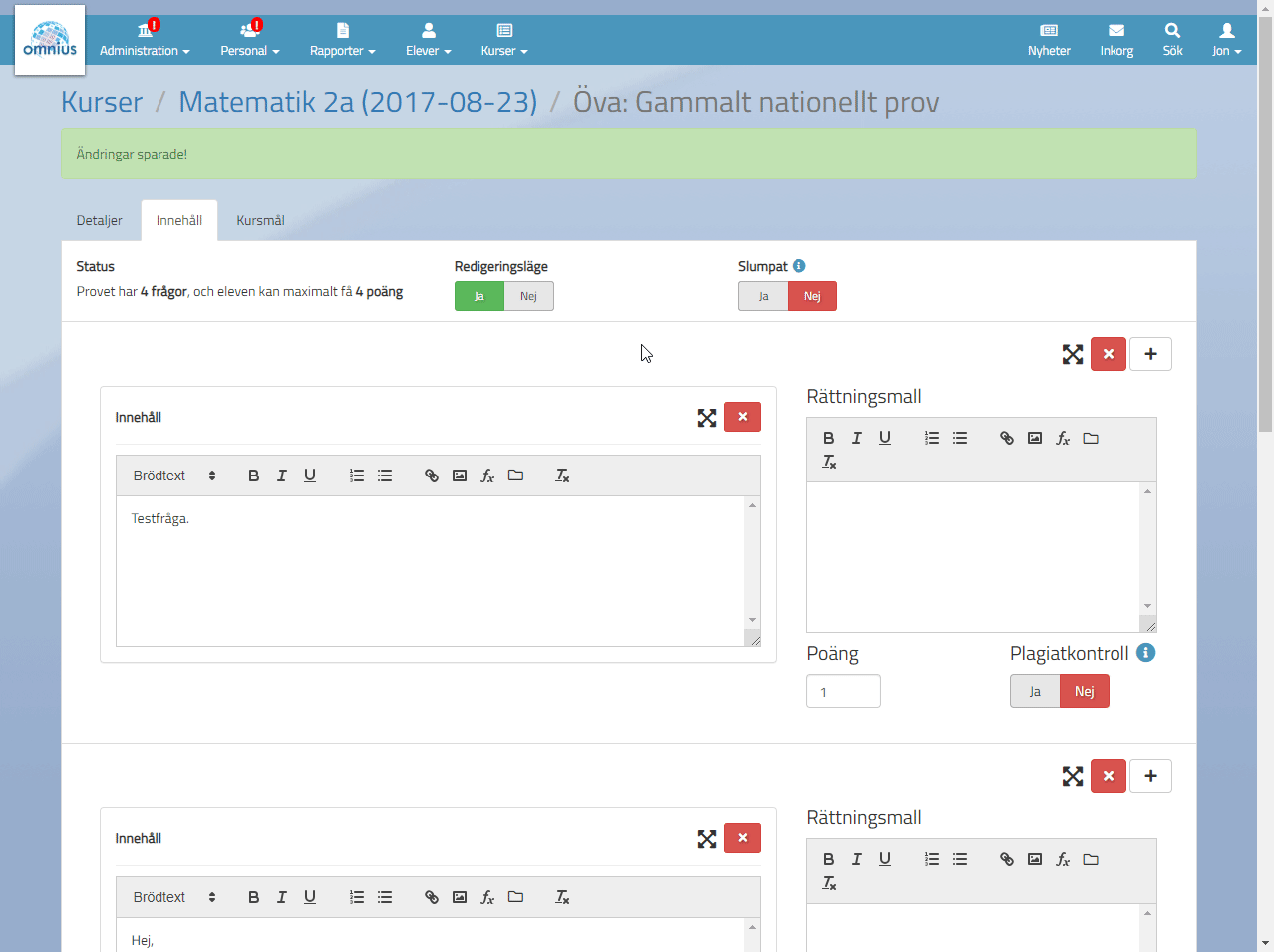The height and width of the screenshot is (952, 1274).
Task: Set Redigeringsläge to Nej
Action: [x=528, y=296]
